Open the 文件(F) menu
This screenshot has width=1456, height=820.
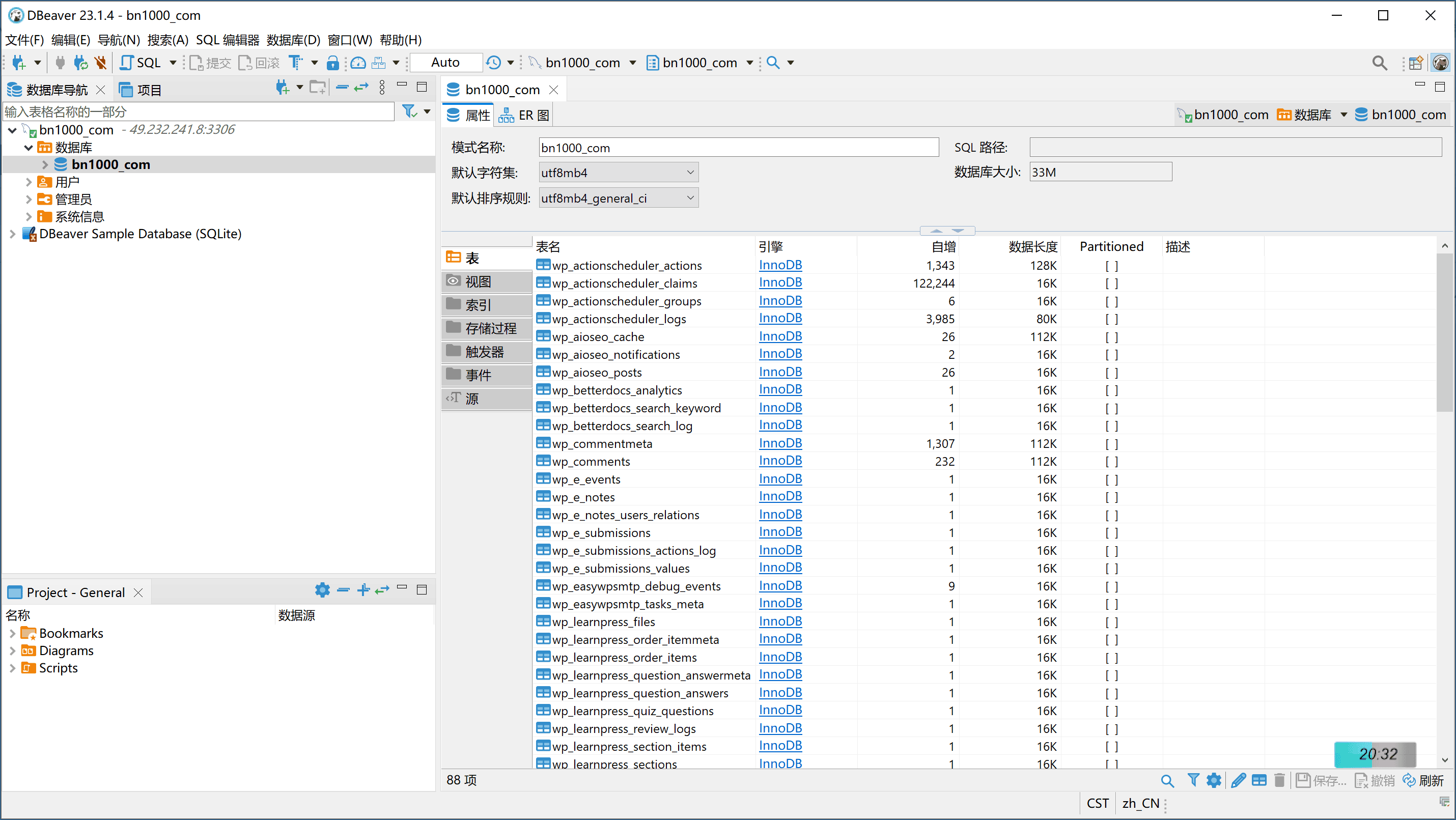[x=24, y=40]
